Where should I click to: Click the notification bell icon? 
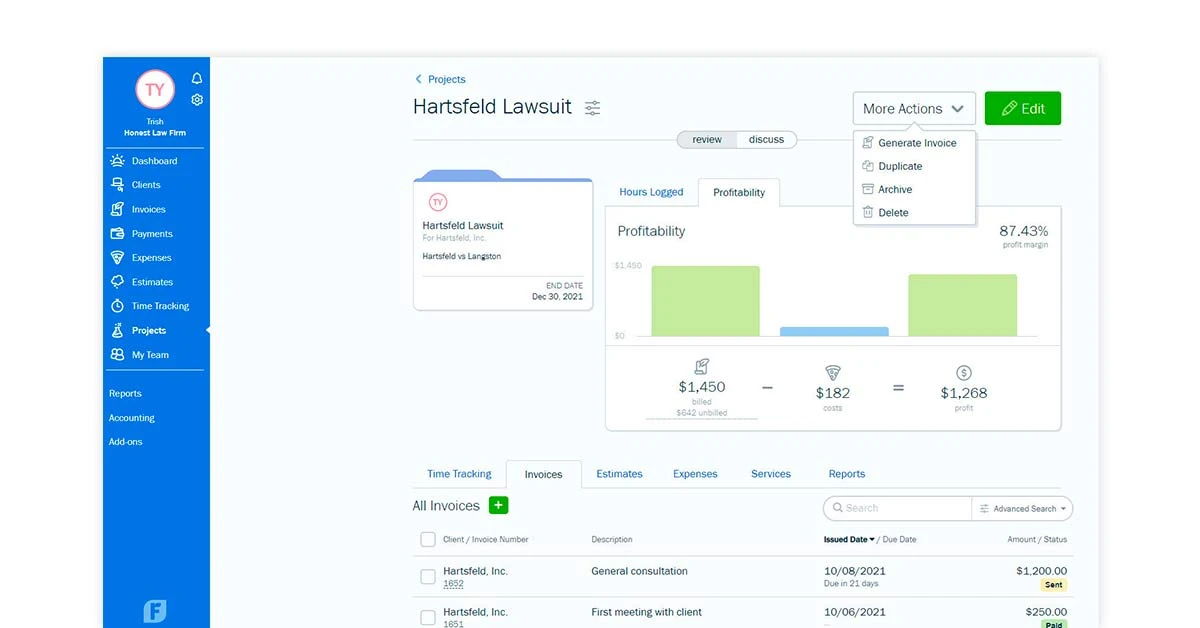[x=196, y=78]
